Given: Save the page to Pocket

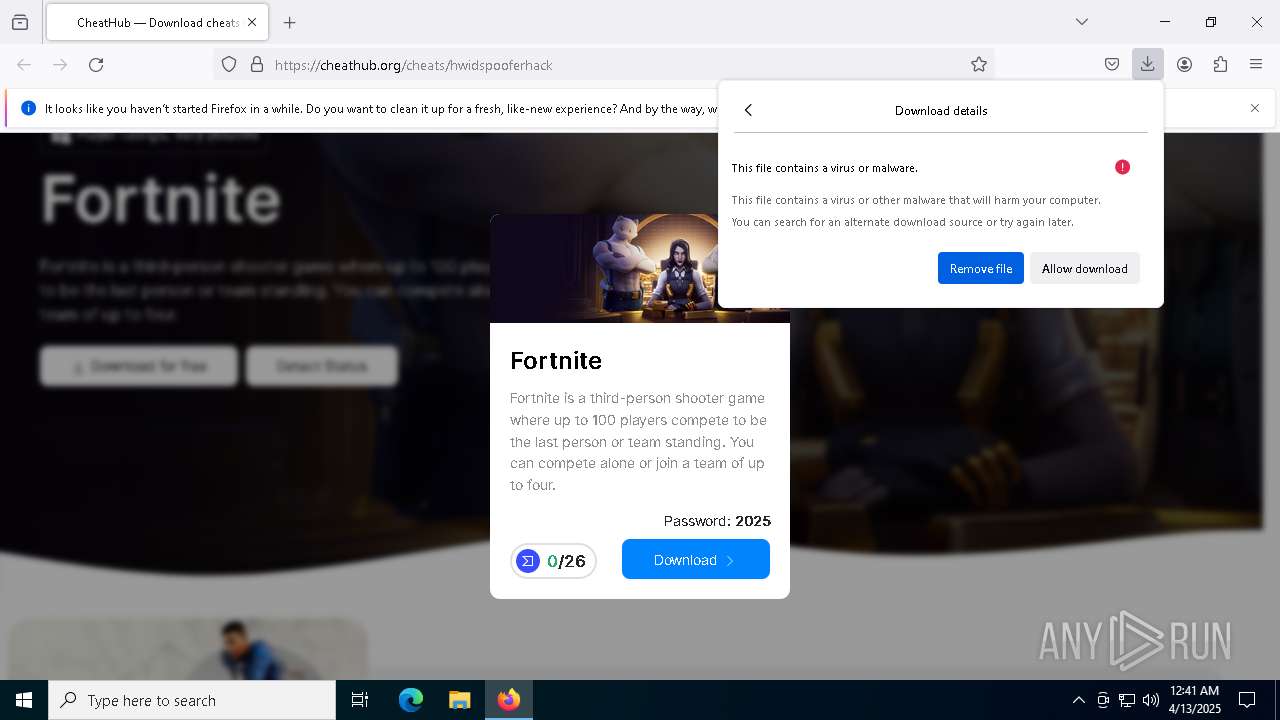Looking at the screenshot, I should coord(1112,64).
